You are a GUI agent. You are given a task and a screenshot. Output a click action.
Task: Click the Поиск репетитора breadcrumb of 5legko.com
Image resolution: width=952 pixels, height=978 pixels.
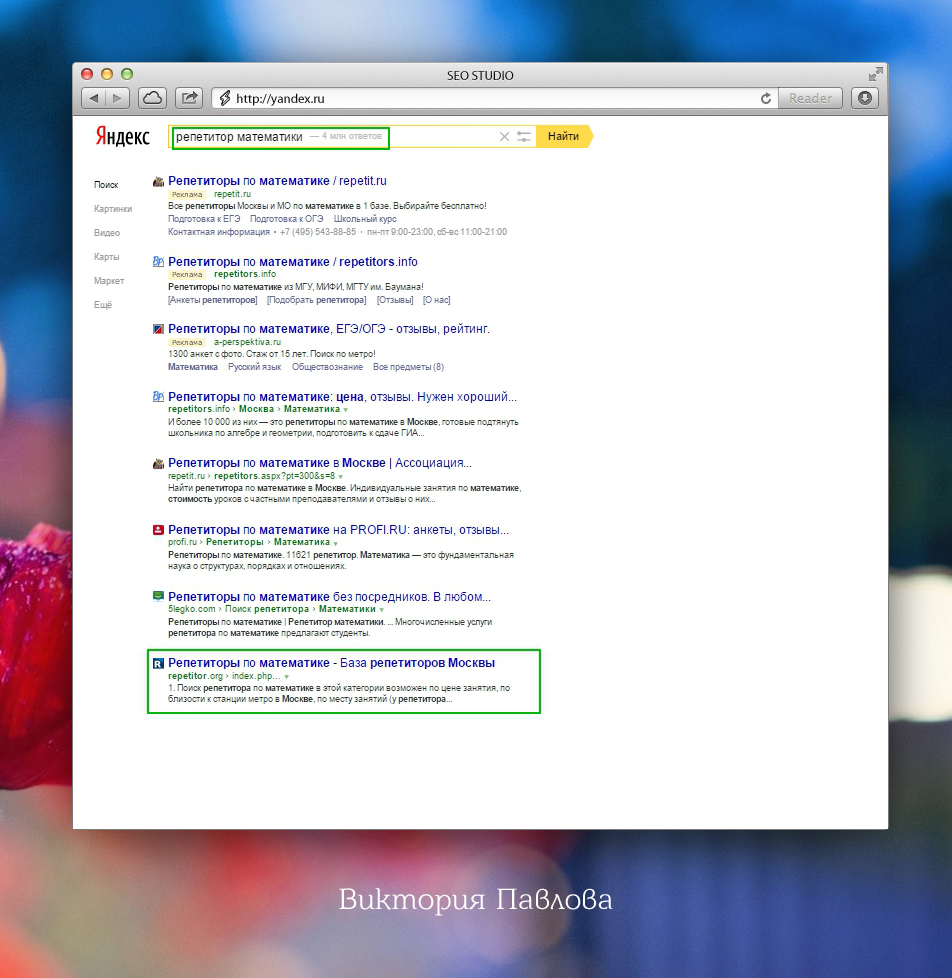click(266, 609)
